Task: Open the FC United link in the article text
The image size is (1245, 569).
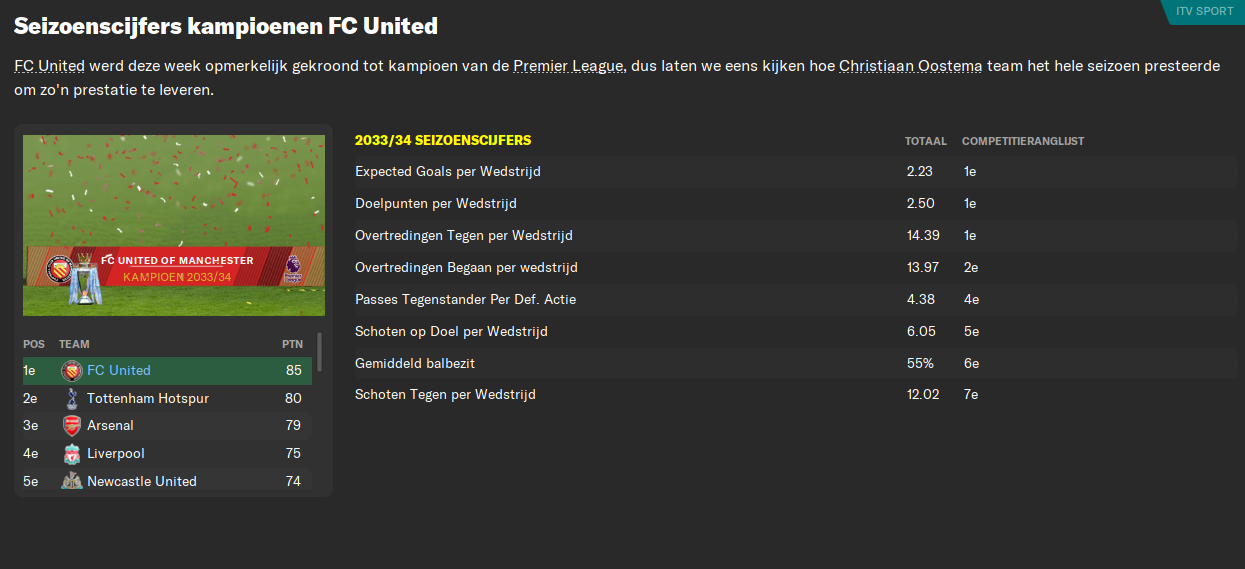Action: [x=49, y=66]
